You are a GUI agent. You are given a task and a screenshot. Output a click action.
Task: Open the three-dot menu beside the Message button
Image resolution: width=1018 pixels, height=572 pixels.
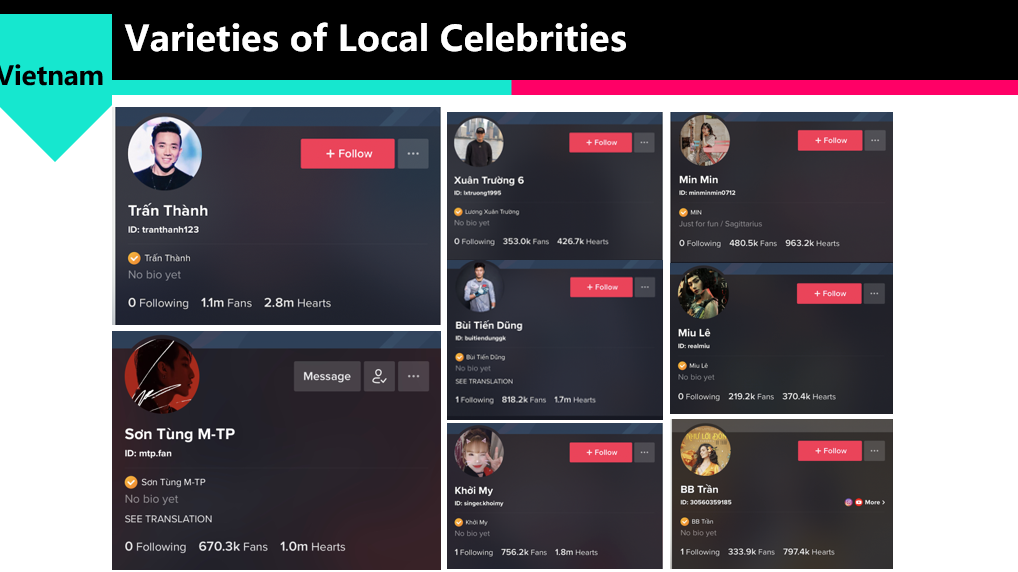pos(413,376)
